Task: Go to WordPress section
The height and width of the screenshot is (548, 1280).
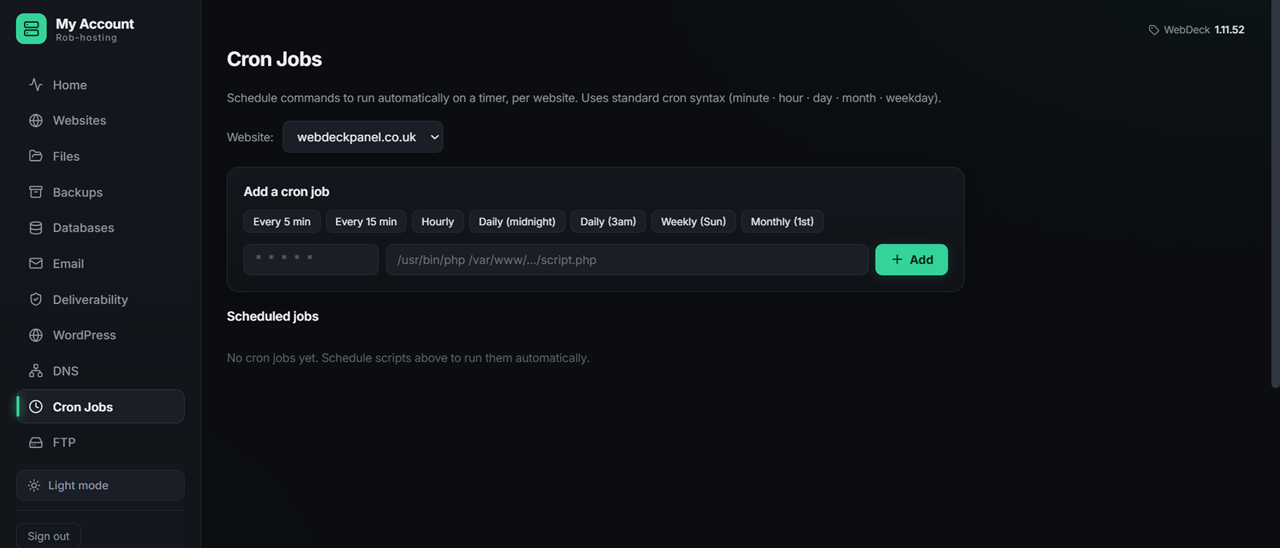Action: (100, 335)
